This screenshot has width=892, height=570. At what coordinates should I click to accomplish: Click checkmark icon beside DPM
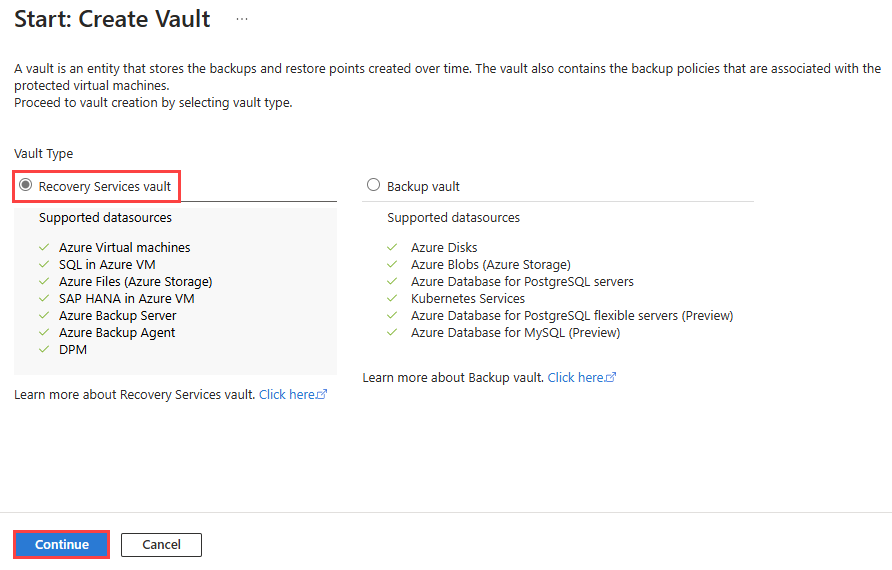[x=44, y=349]
